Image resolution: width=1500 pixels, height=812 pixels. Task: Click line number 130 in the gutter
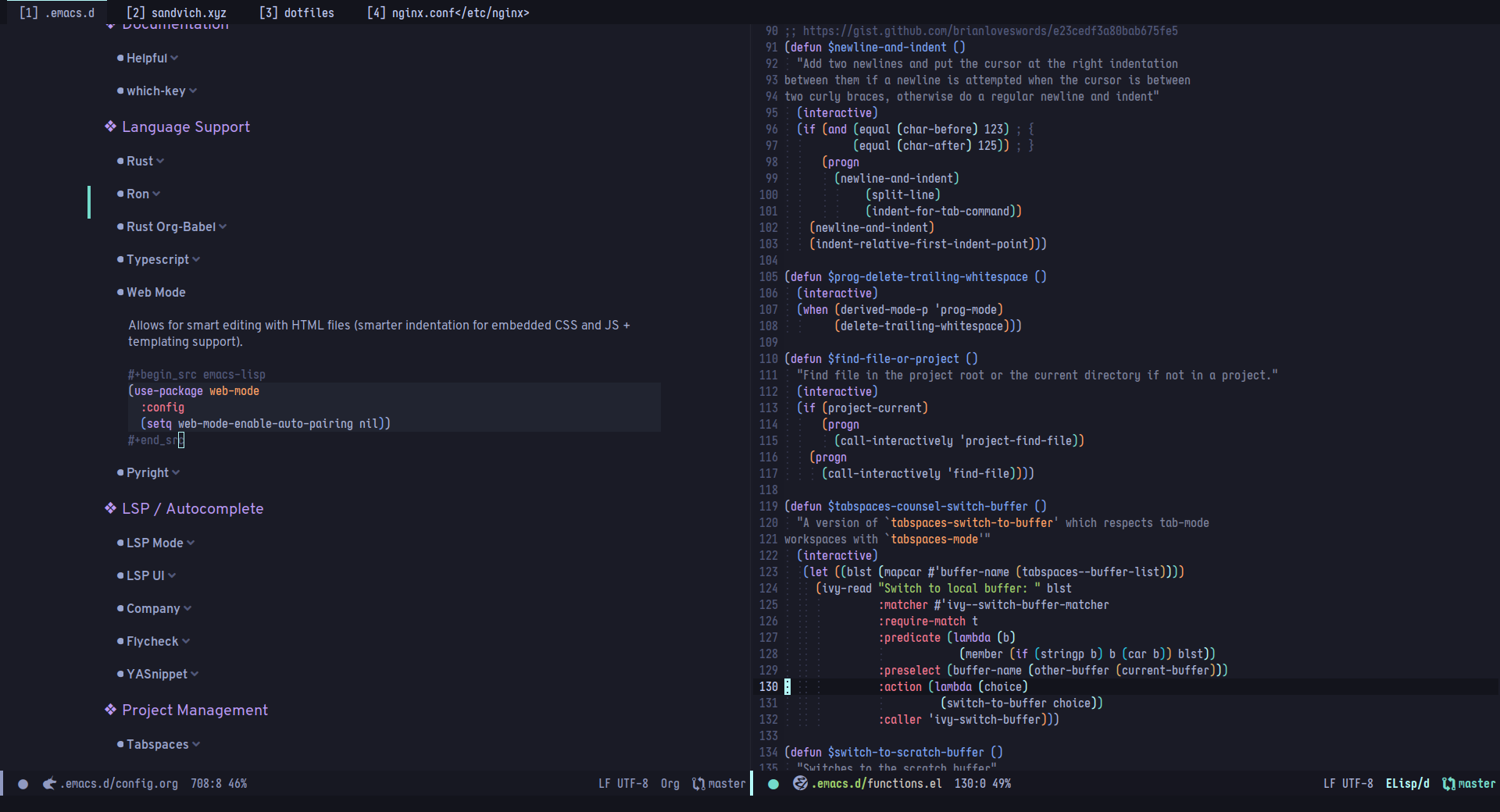769,687
